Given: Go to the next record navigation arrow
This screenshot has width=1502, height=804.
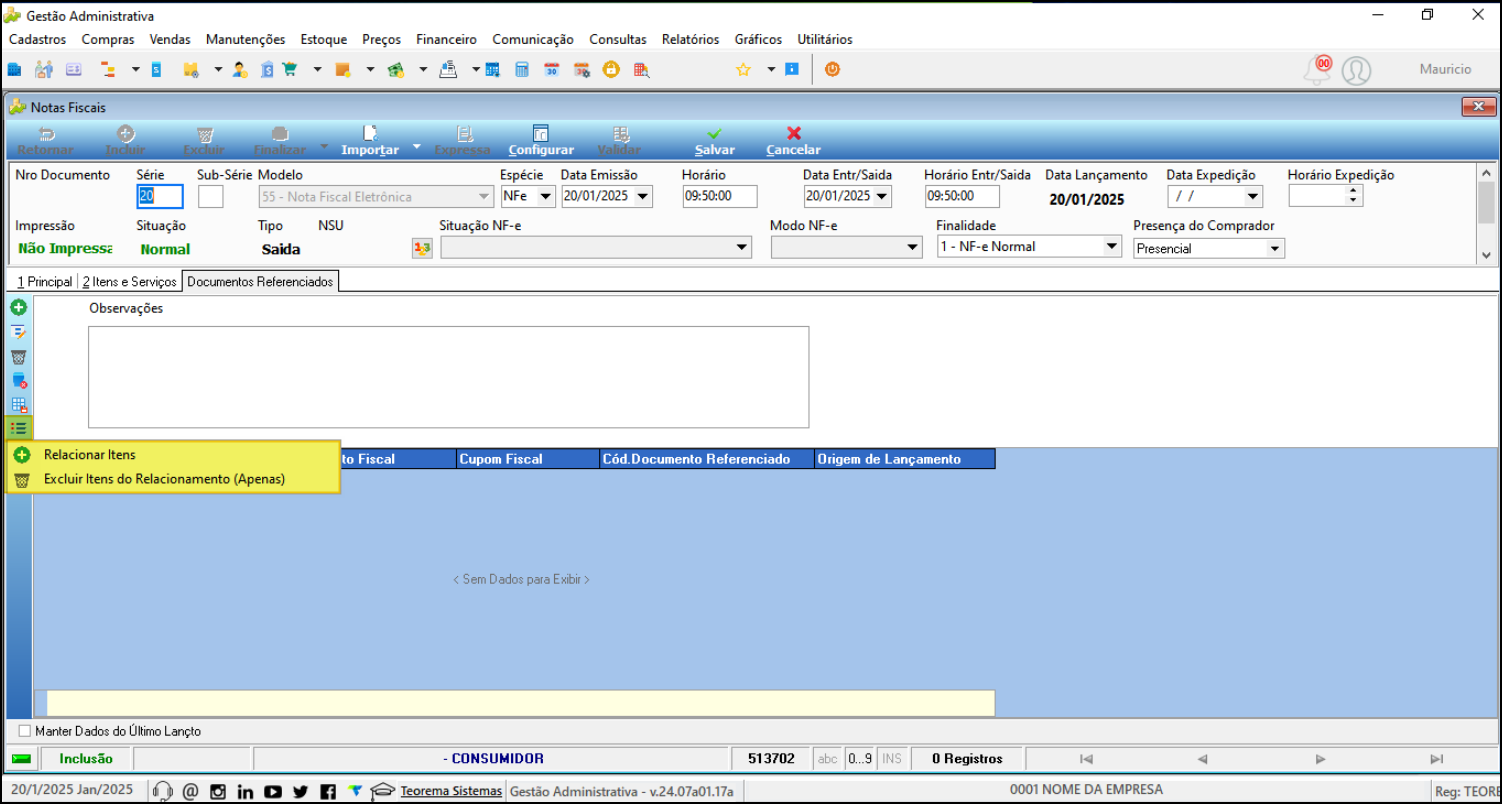Looking at the screenshot, I should click(x=1320, y=759).
